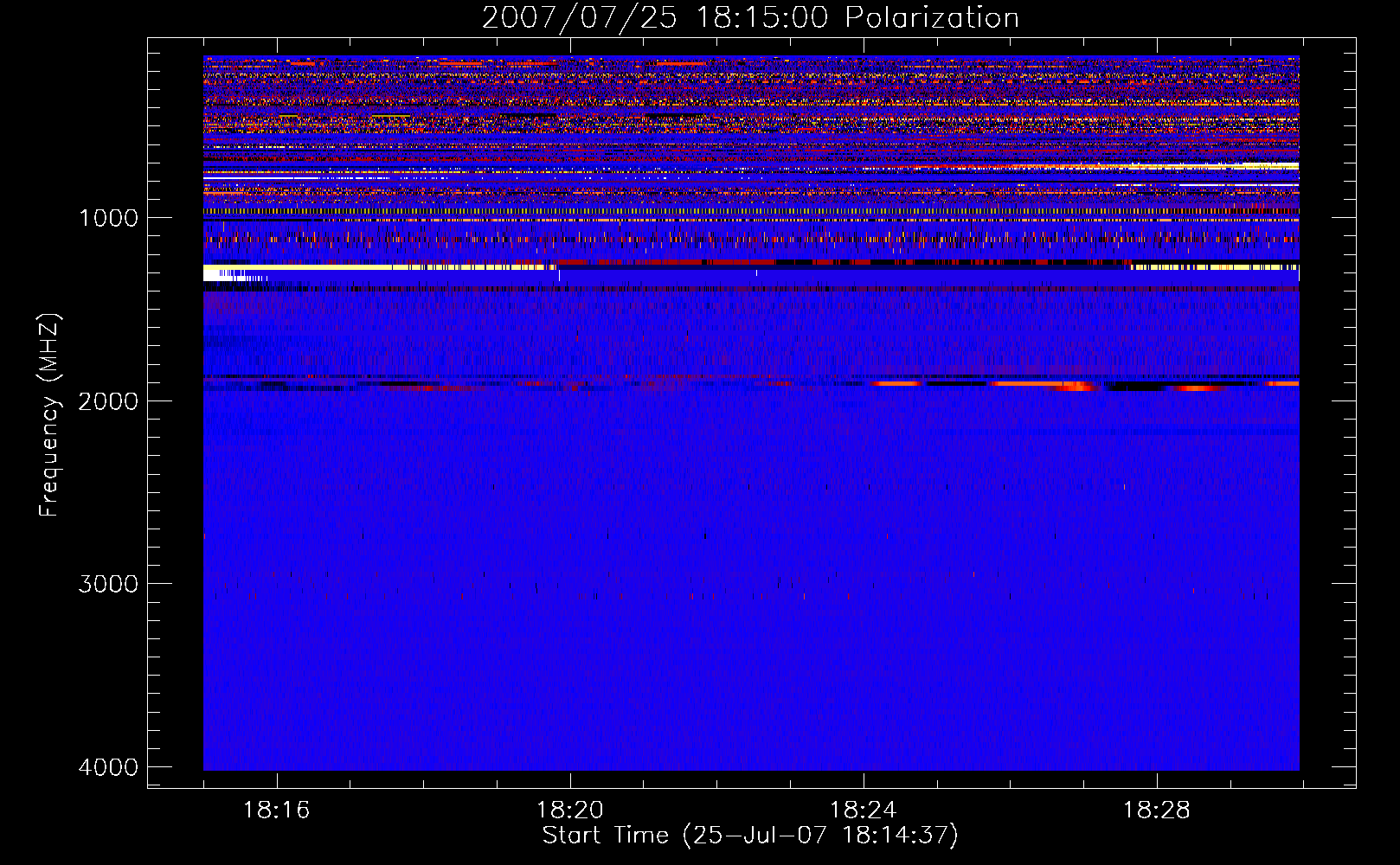This screenshot has width=1400, height=865.
Task: Click the 1000 frequency tick label
Action: (x=108, y=217)
